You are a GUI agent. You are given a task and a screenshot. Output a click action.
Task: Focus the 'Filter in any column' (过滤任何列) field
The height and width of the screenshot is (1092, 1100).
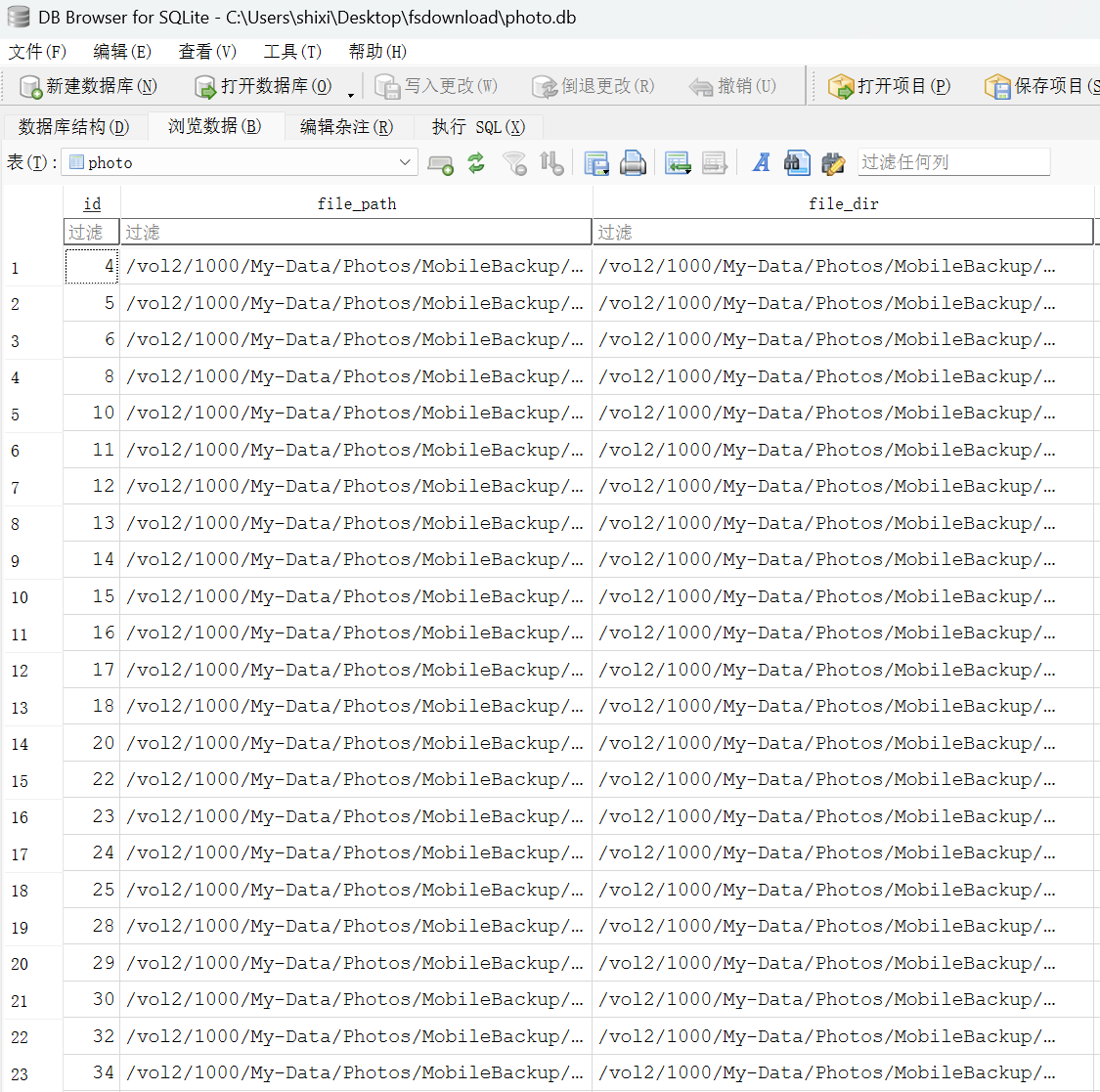tap(953, 162)
